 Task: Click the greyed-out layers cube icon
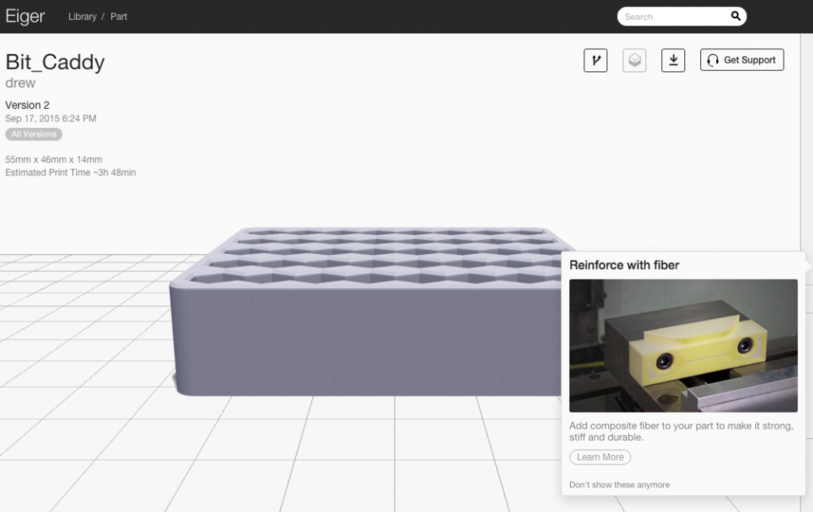(x=634, y=60)
